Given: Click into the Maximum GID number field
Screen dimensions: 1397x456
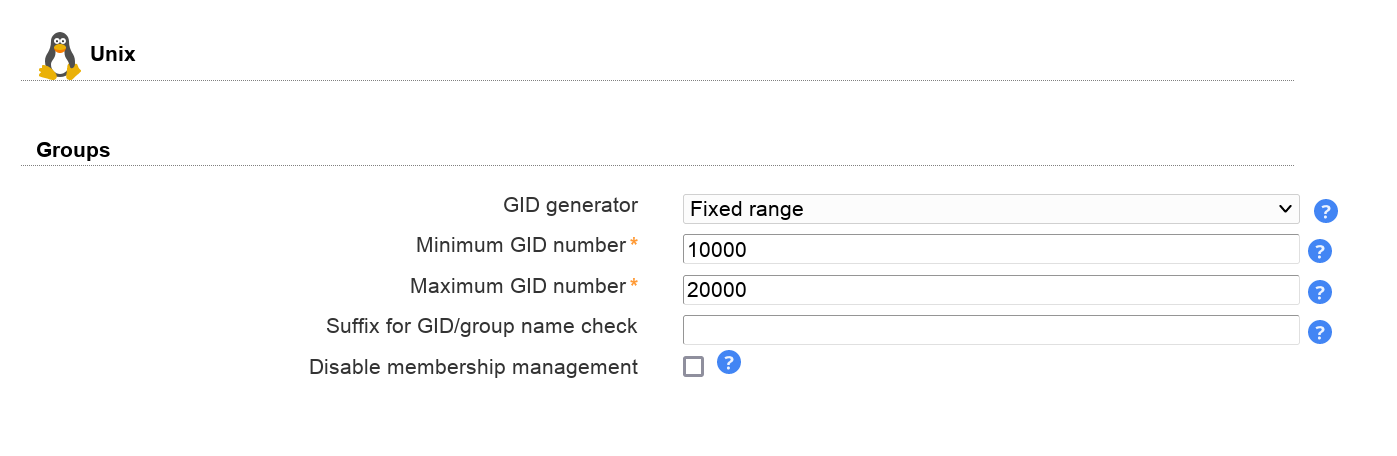Looking at the screenshot, I should point(990,290).
